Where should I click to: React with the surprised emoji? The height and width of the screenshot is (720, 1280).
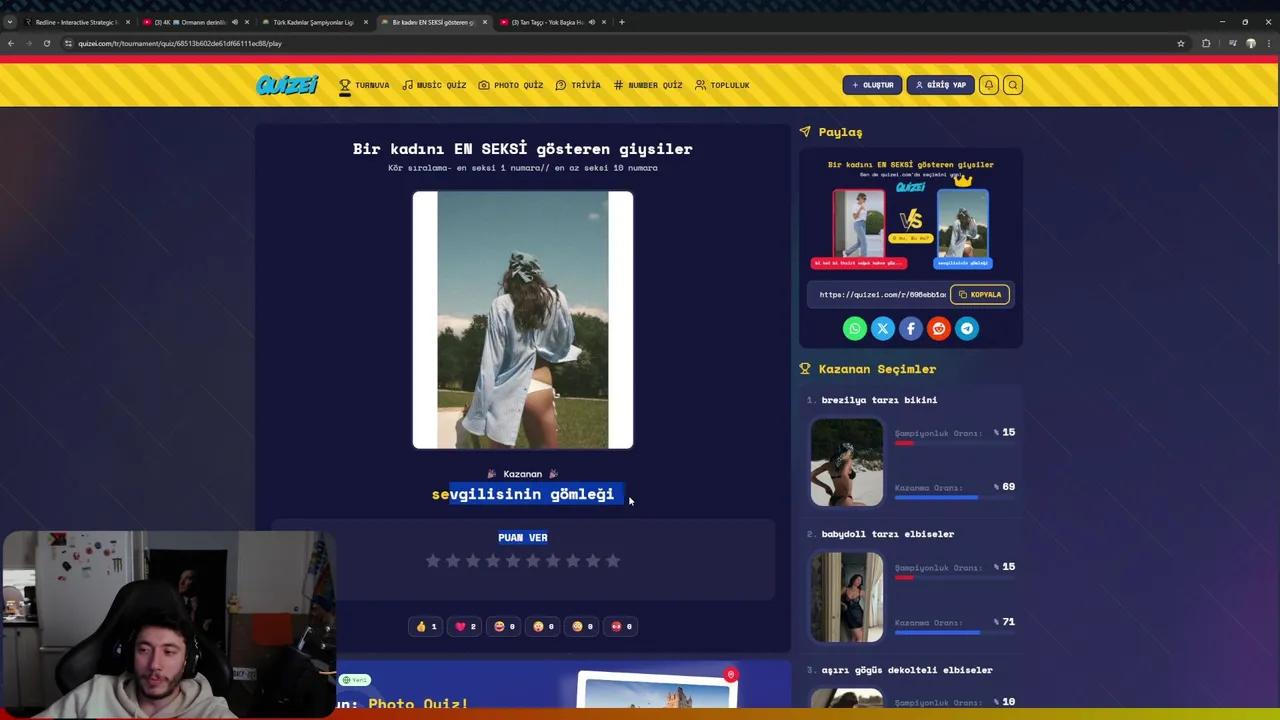(x=543, y=626)
